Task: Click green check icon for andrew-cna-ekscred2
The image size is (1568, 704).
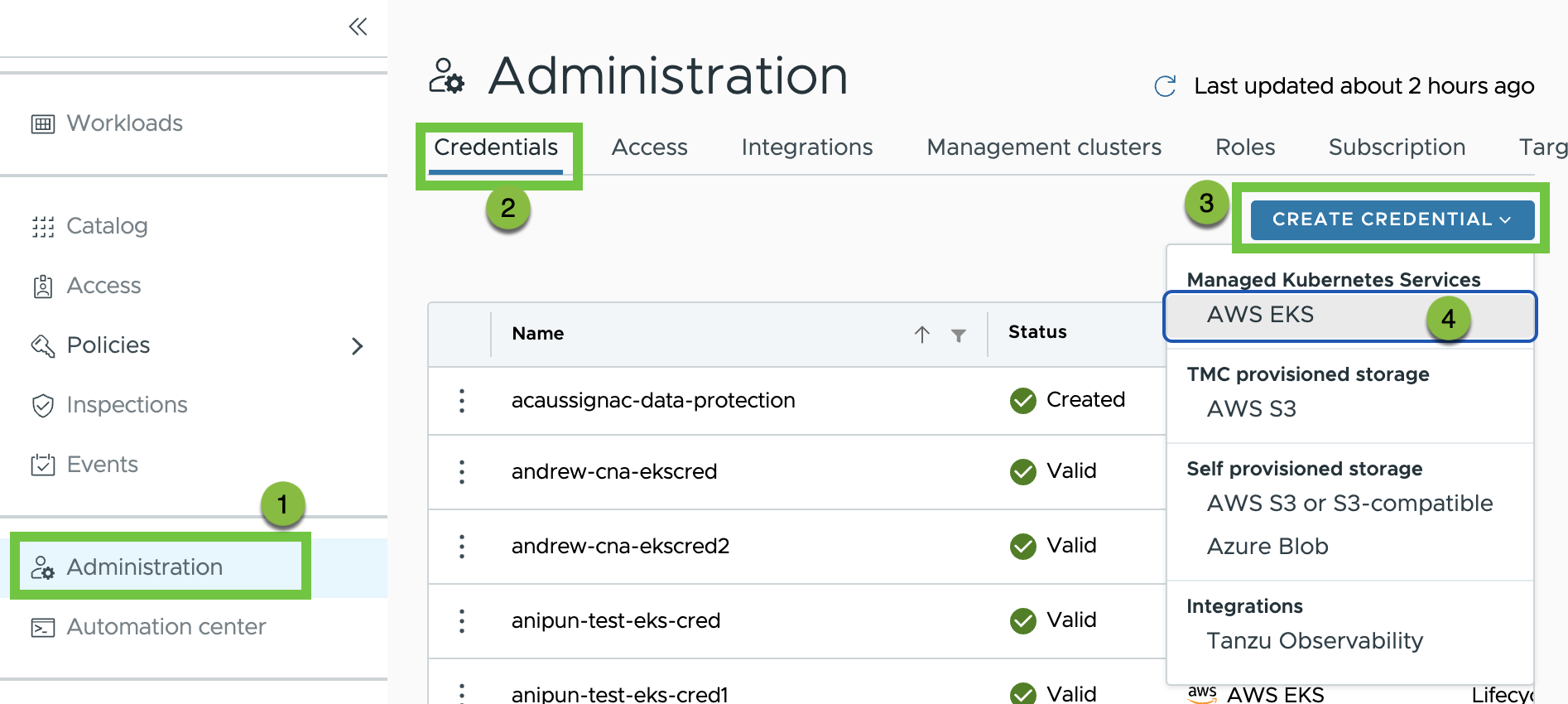Action: 1023,547
